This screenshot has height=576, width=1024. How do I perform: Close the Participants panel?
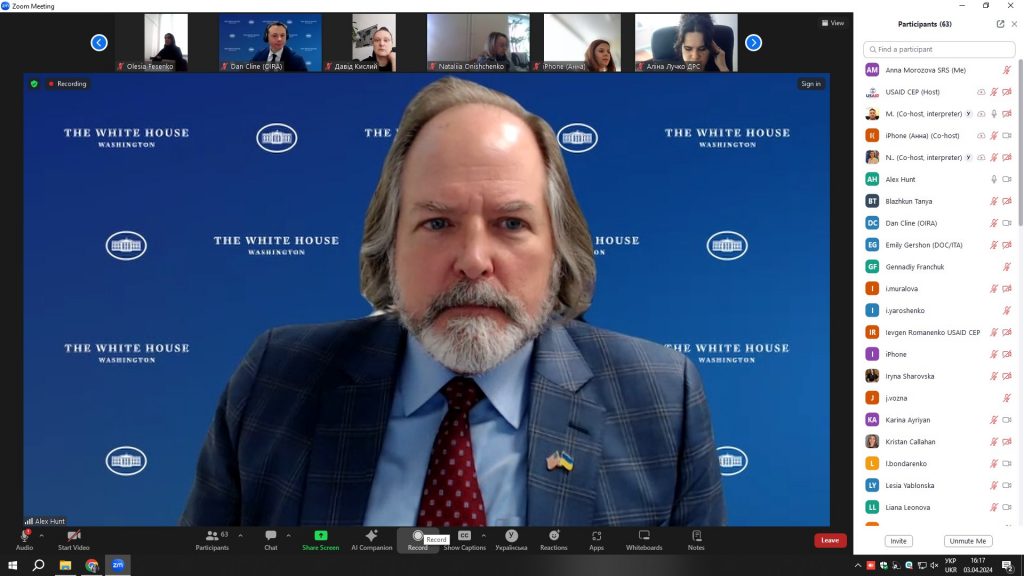coord(1014,24)
